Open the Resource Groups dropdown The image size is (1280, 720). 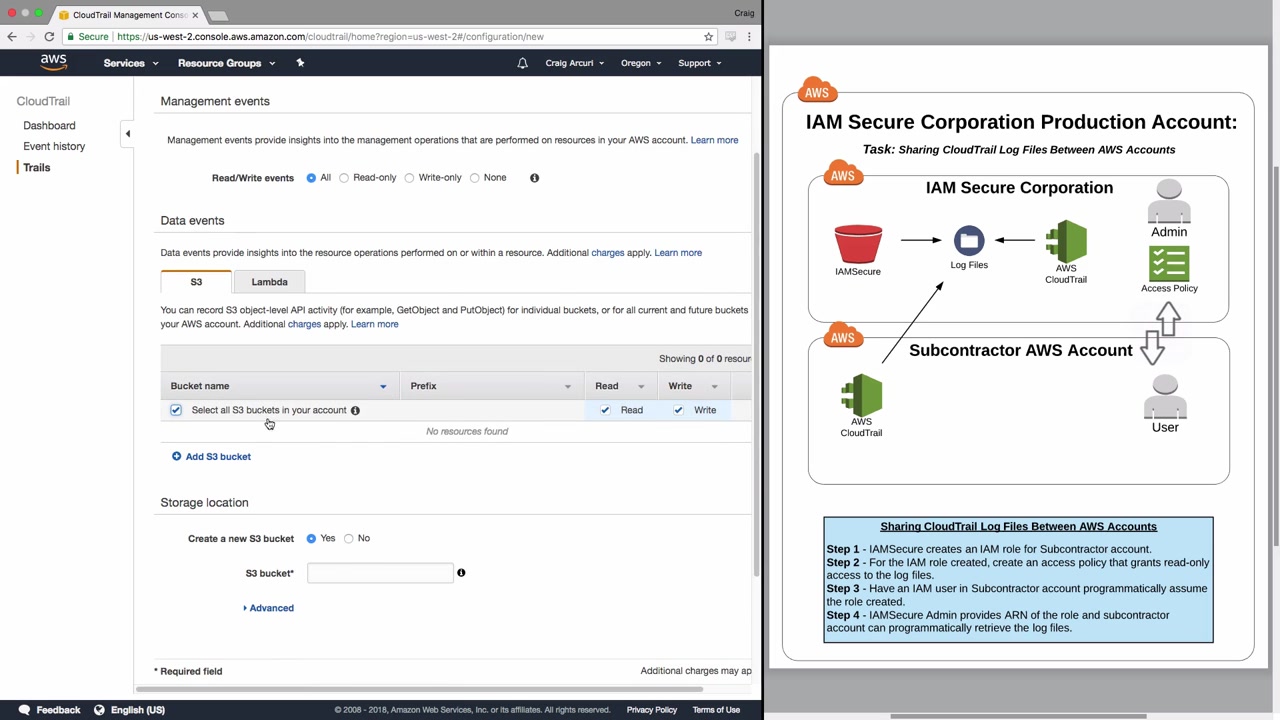tap(226, 63)
